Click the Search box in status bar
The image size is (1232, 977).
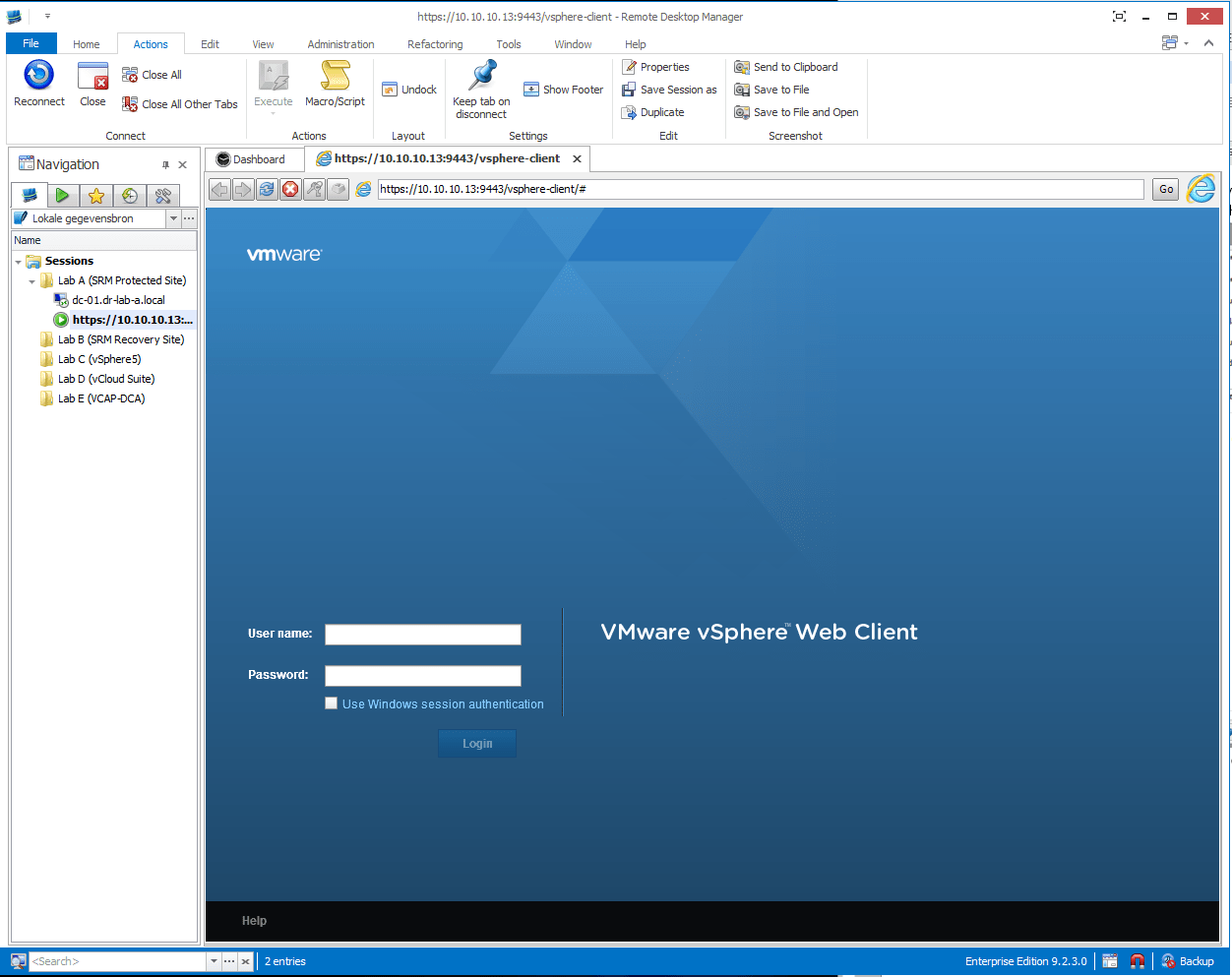[x=118, y=961]
